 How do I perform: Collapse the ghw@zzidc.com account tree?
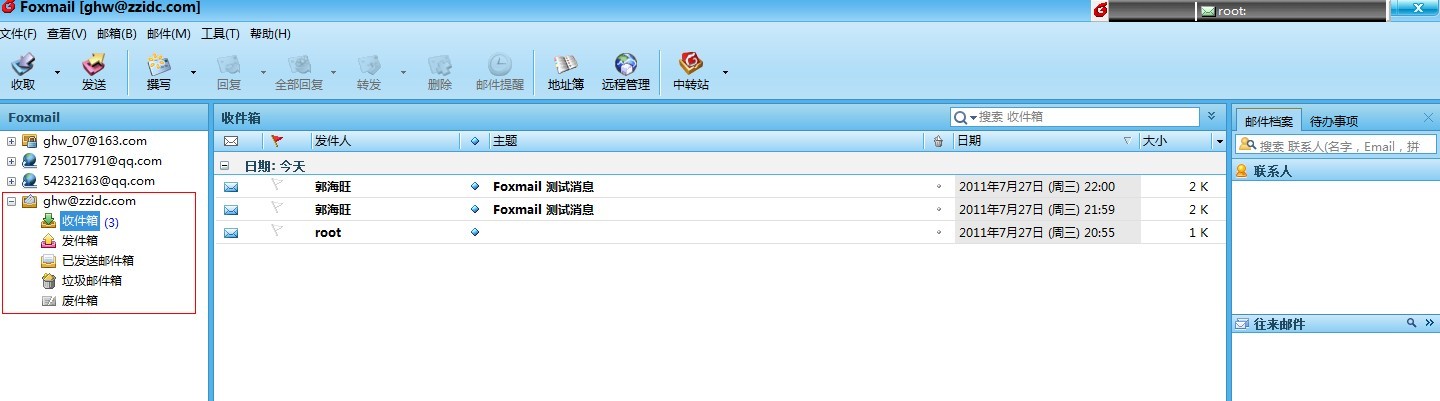(x=12, y=201)
